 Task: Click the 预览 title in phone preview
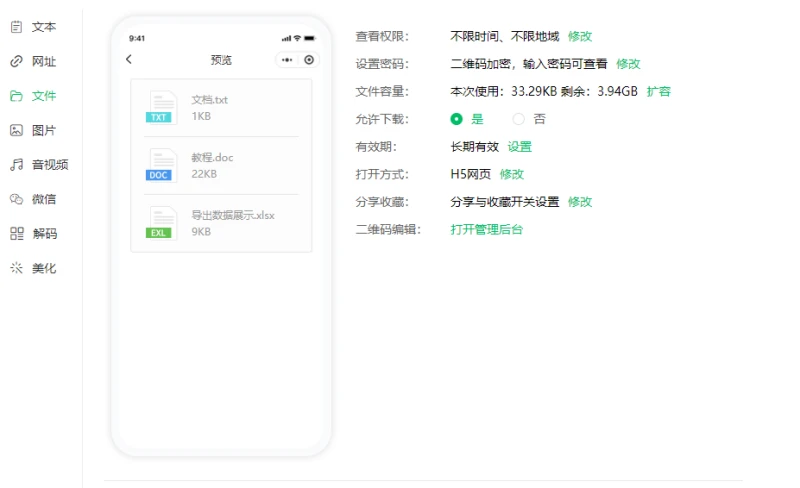221,60
